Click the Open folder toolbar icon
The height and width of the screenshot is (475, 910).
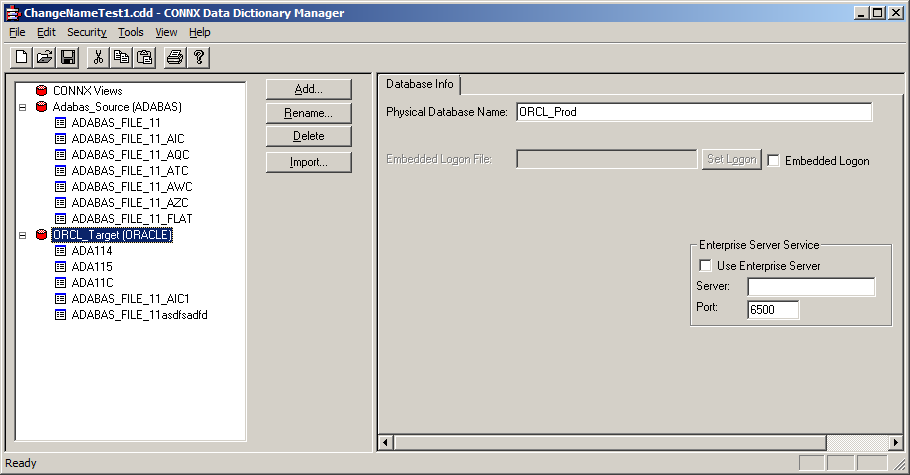pos(45,57)
